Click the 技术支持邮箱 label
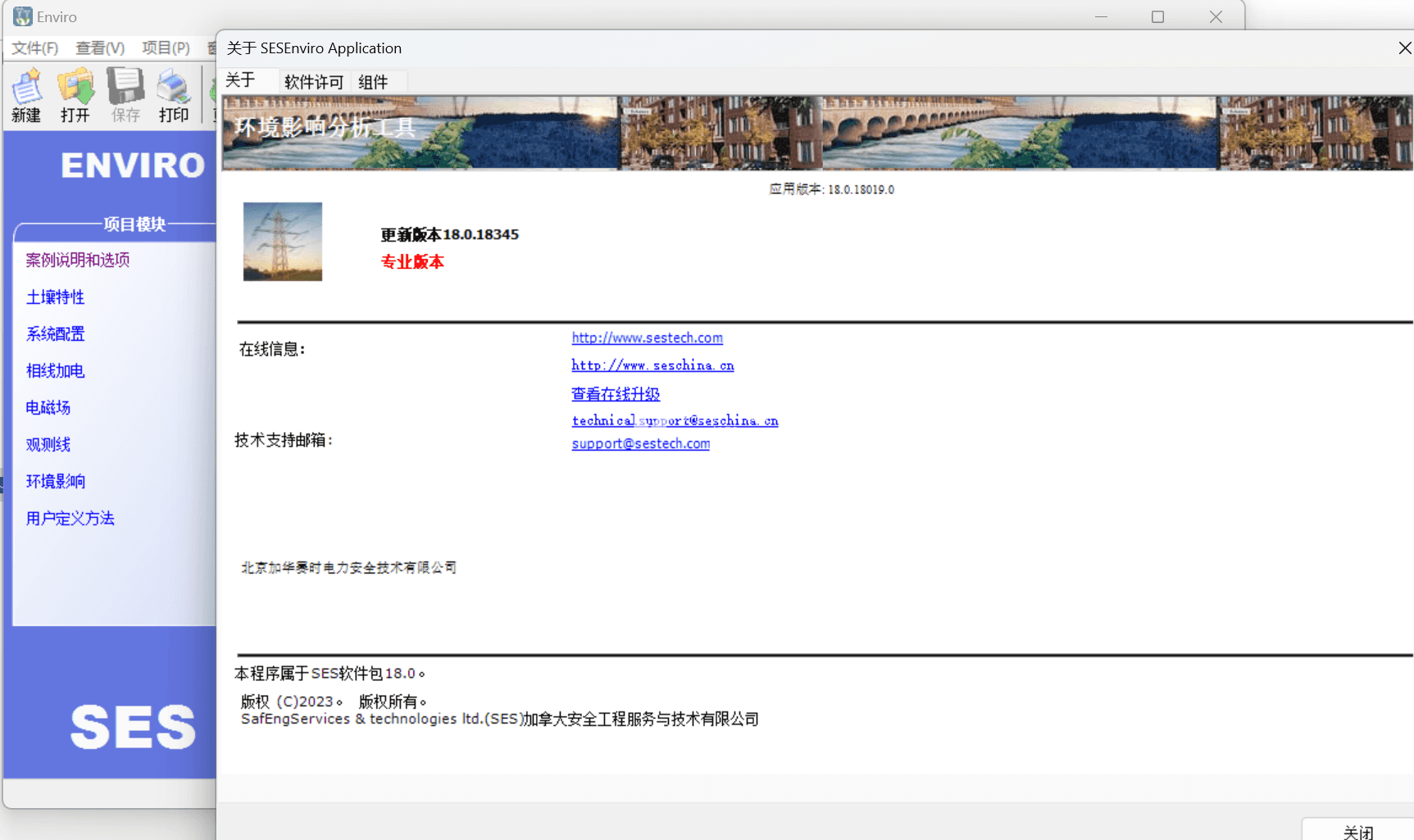Viewport: 1414px width, 840px height. tap(284, 440)
